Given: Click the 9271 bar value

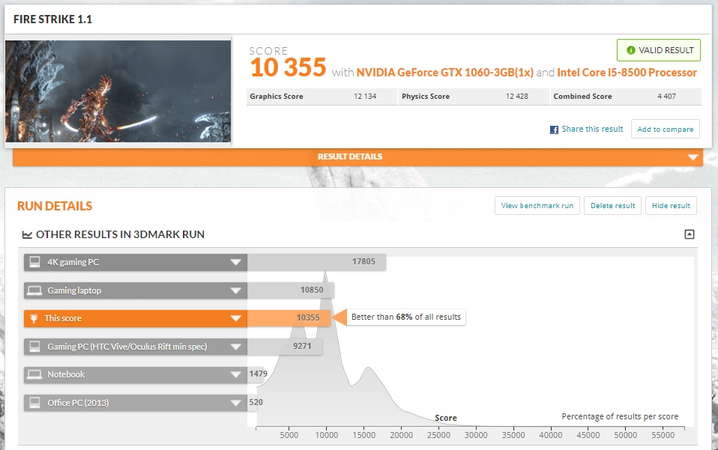Looking at the screenshot, I should tap(302, 346).
